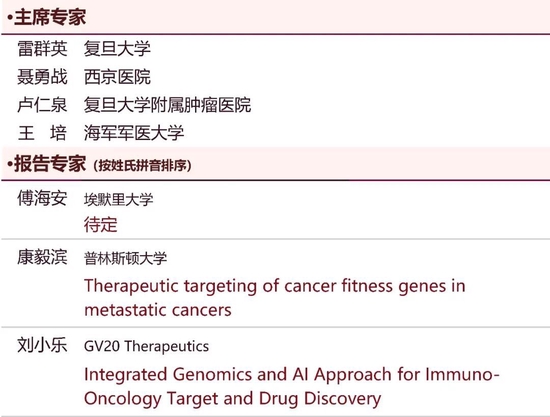The height and width of the screenshot is (417, 550).
Task: Click 普林斯顿大学 affiliation
Action: tap(125, 259)
